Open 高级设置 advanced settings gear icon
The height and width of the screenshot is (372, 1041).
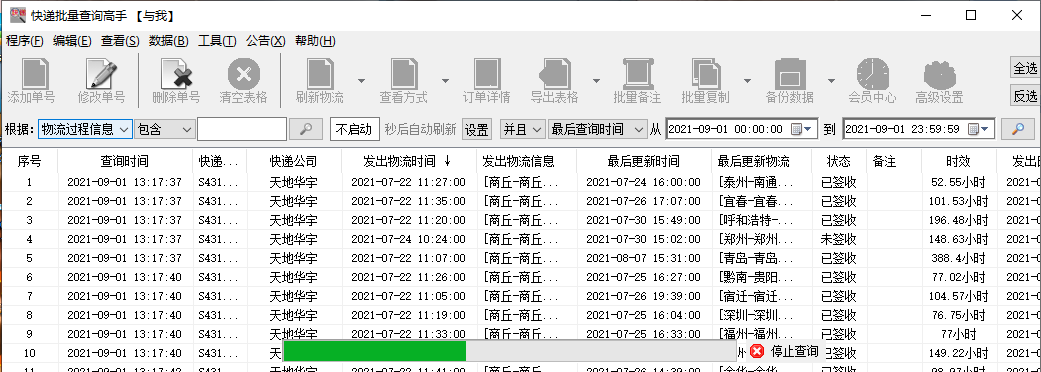(939, 75)
